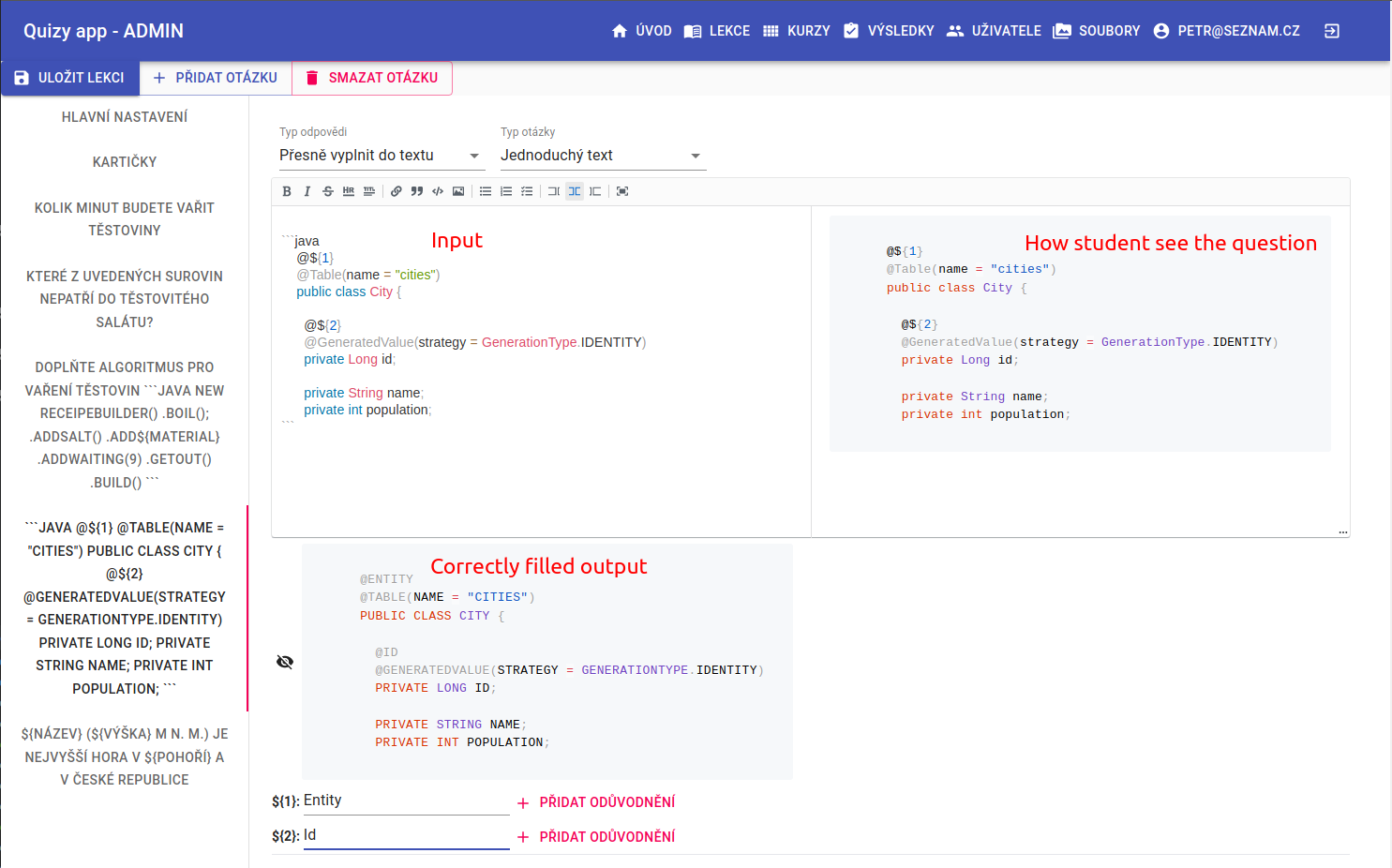
Task: Toggle the crossed-eye visibility of filled output
Action: click(x=285, y=662)
